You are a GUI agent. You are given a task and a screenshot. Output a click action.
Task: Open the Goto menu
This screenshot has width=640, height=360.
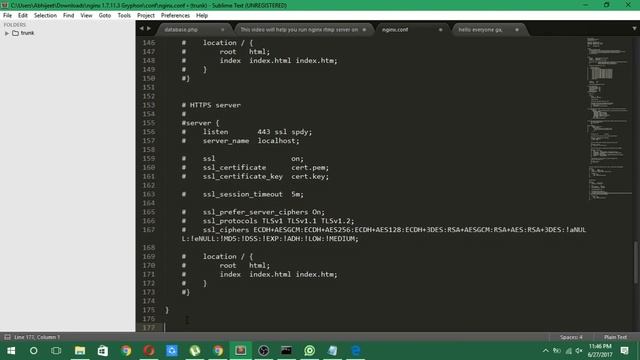click(104, 16)
